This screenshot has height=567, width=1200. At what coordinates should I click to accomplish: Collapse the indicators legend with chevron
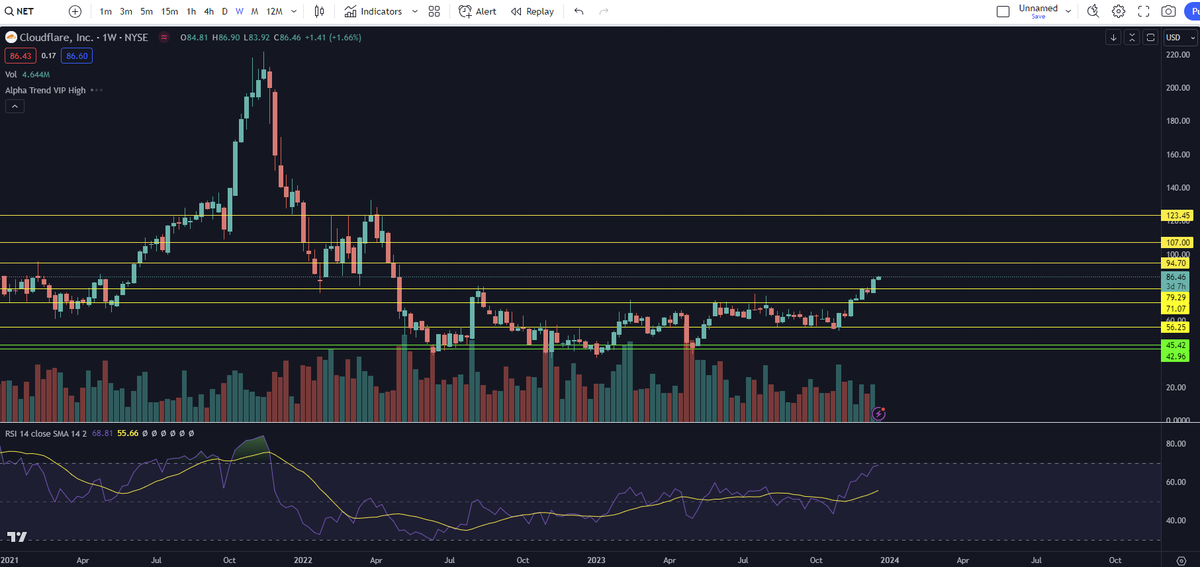pyautogui.click(x=14, y=106)
